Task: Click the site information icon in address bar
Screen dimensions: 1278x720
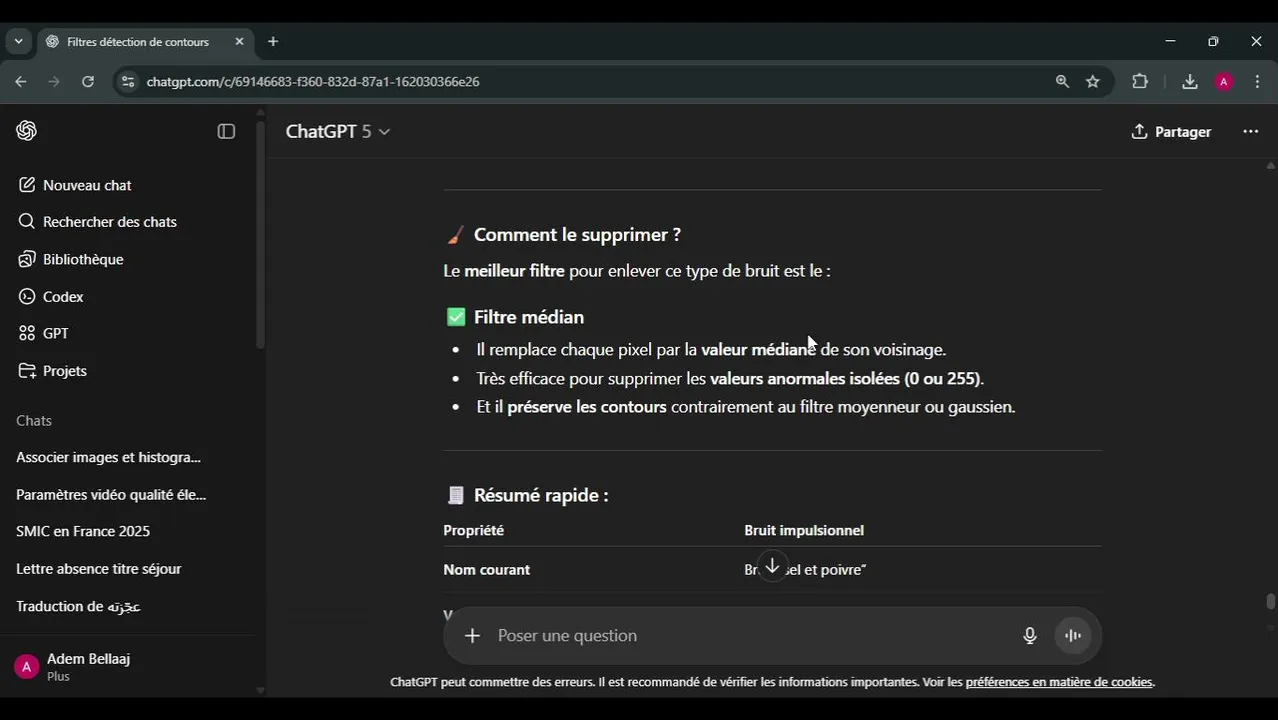Action: (x=127, y=82)
